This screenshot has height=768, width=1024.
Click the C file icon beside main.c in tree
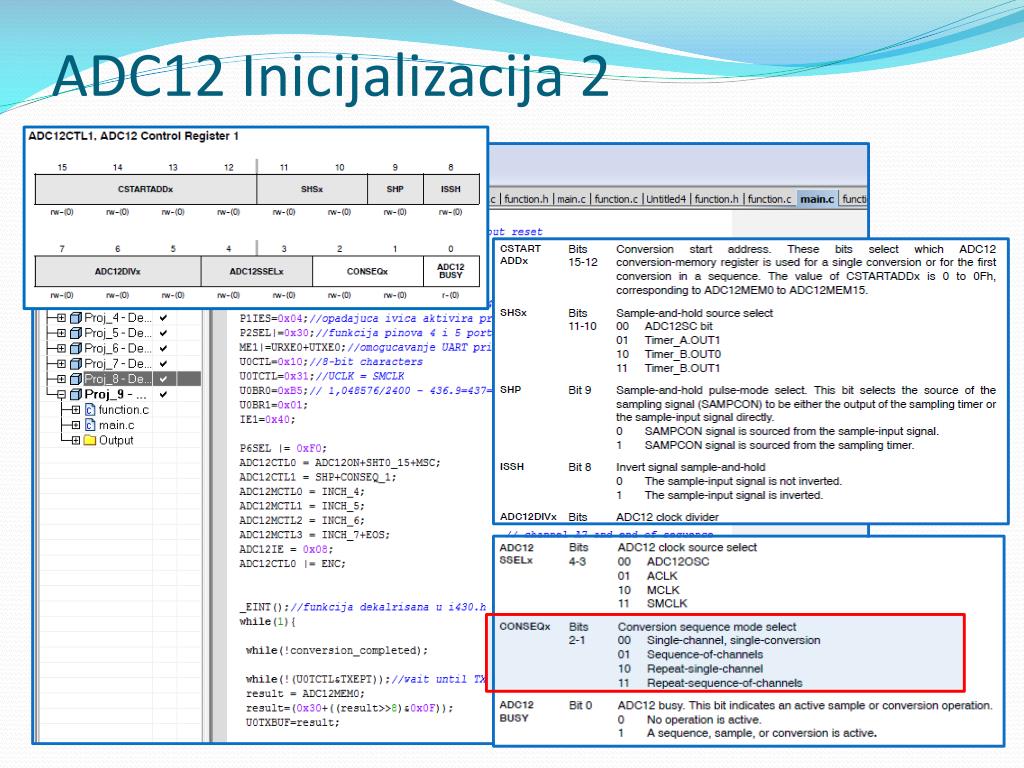(x=90, y=425)
